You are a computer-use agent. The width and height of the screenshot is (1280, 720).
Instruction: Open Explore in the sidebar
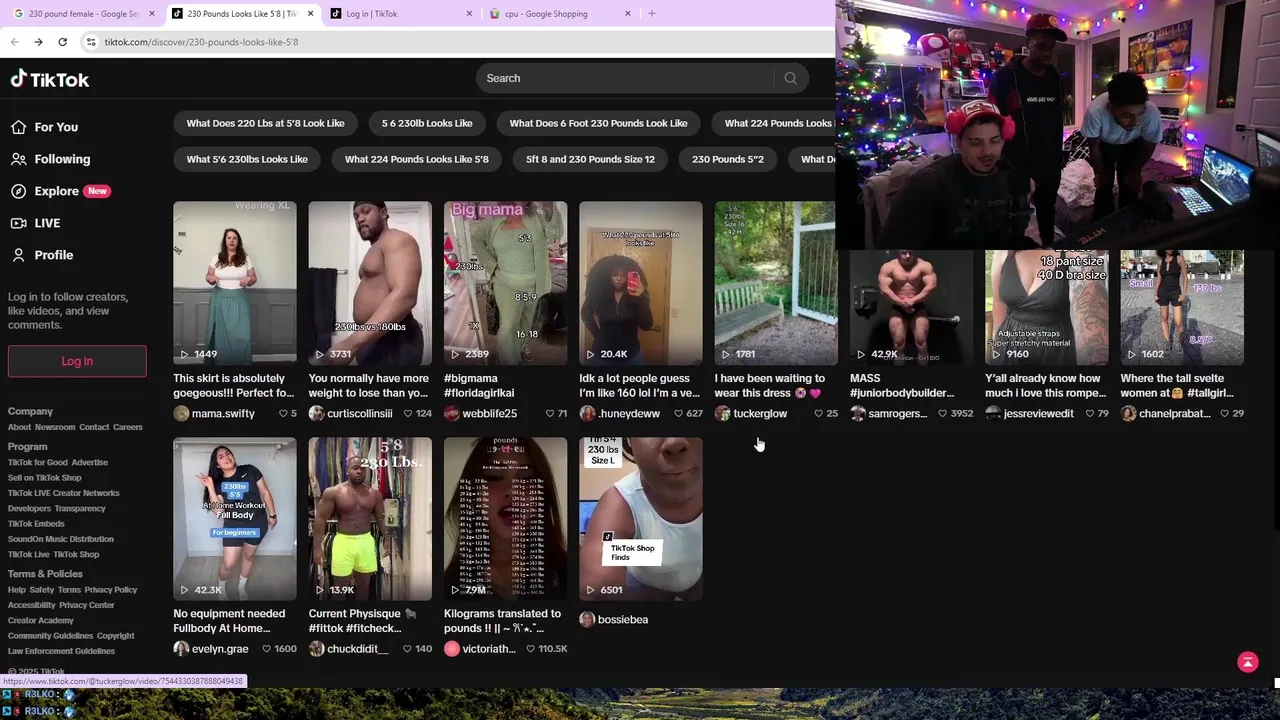tap(60, 191)
